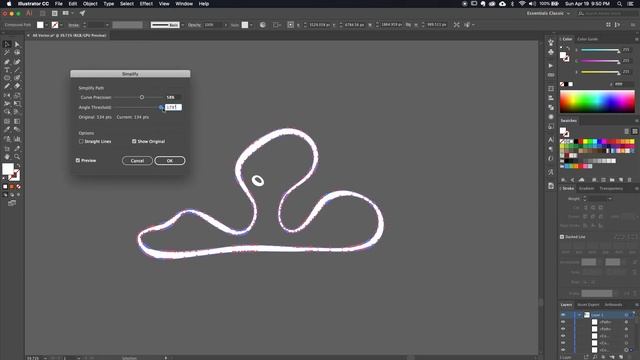Select the Eraser tool
Viewport: 640px width, 360px height.
(x=17, y=86)
